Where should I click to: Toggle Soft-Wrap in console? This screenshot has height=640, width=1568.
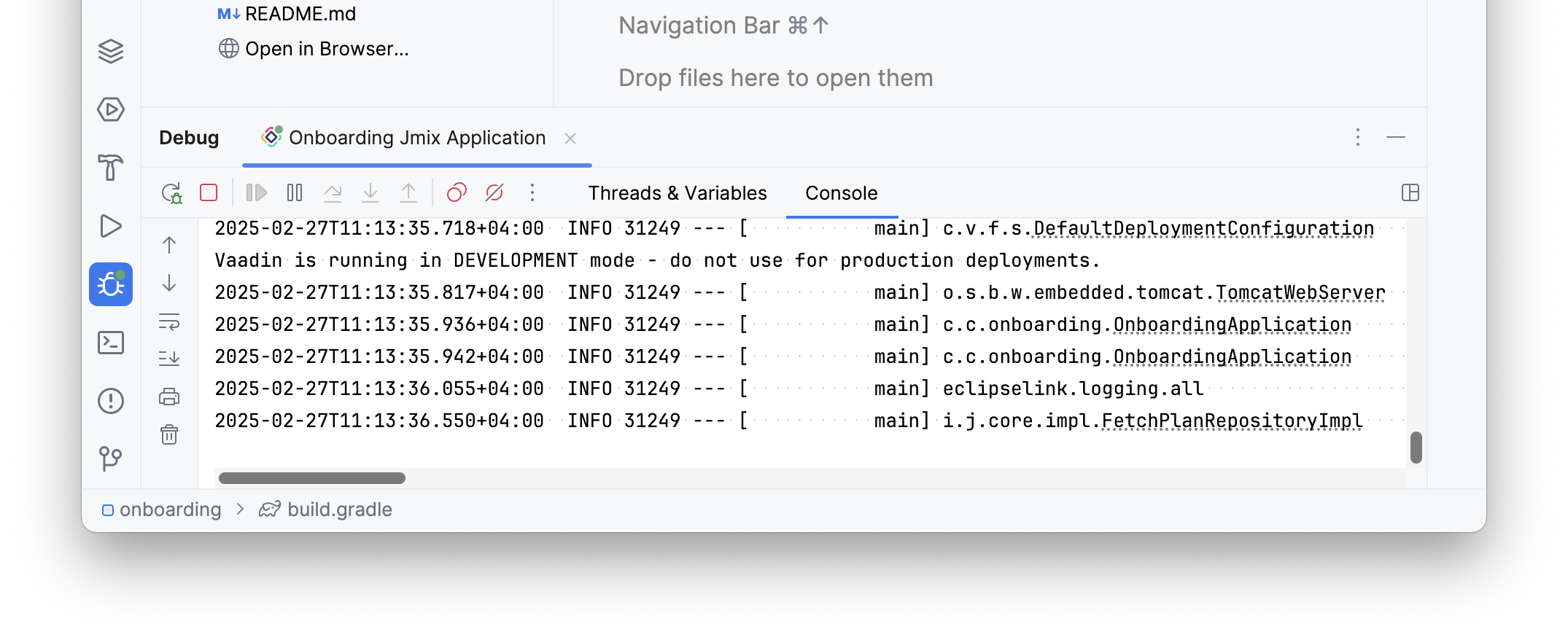pyautogui.click(x=169, y=321)
